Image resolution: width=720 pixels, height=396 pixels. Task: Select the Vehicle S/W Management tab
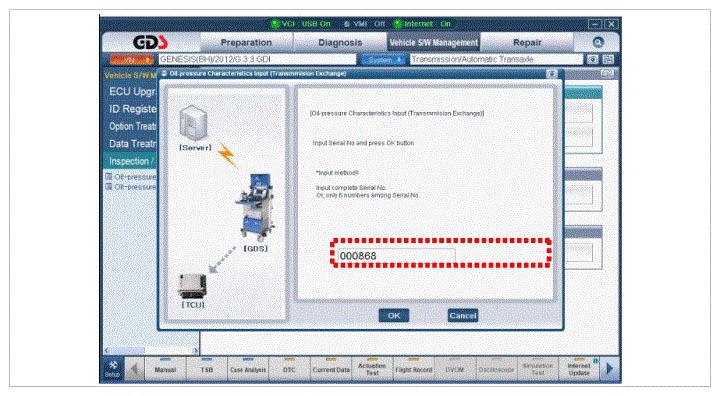433,42
